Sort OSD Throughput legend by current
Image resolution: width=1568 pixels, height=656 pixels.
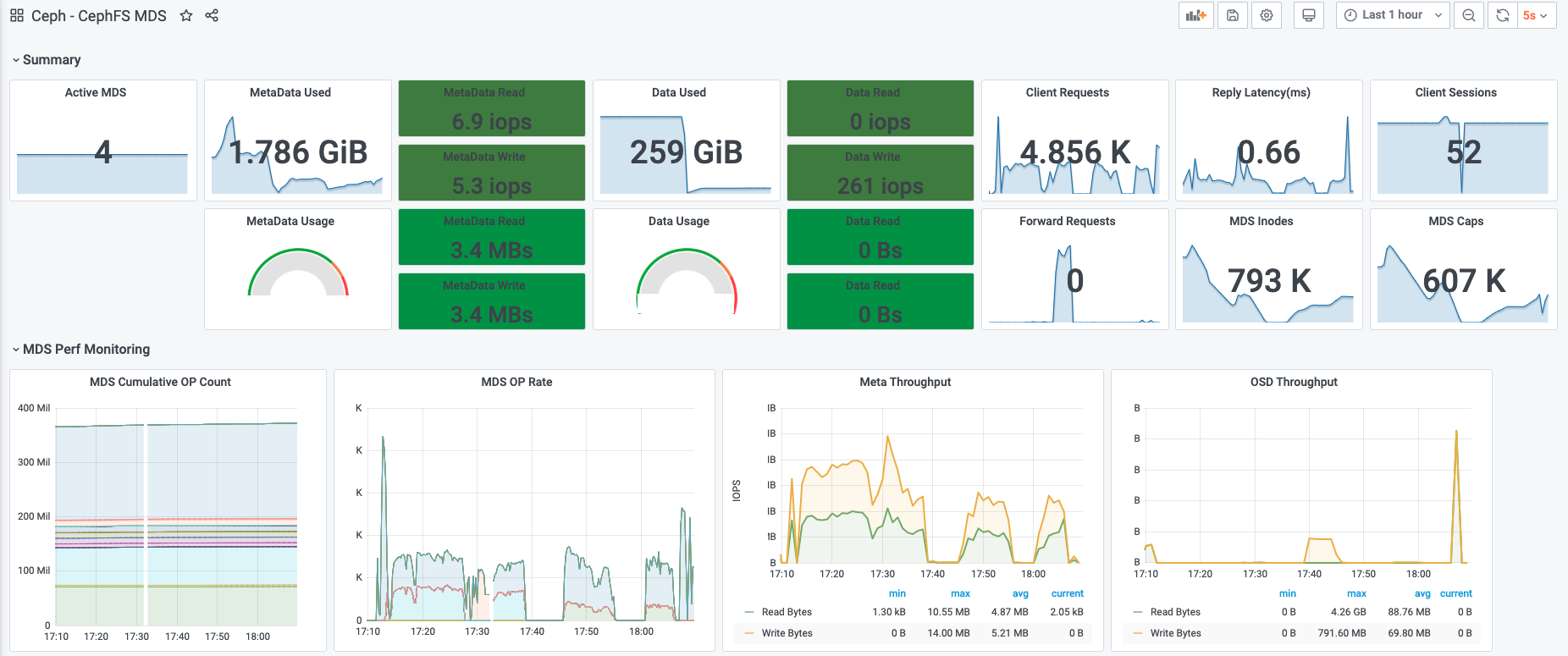coord(1456,593)
